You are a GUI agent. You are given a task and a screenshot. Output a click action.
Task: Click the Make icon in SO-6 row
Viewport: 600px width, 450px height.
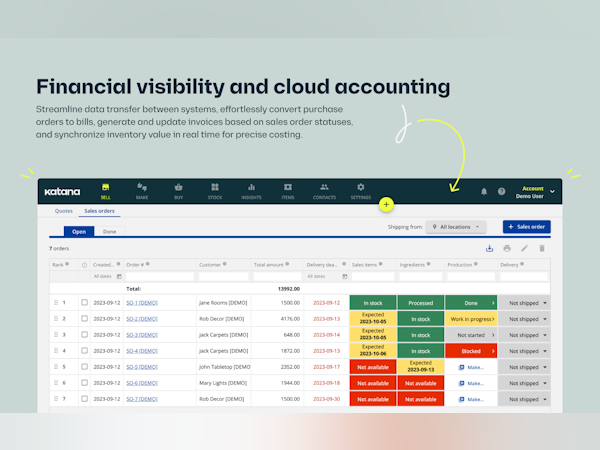[461, 383]
